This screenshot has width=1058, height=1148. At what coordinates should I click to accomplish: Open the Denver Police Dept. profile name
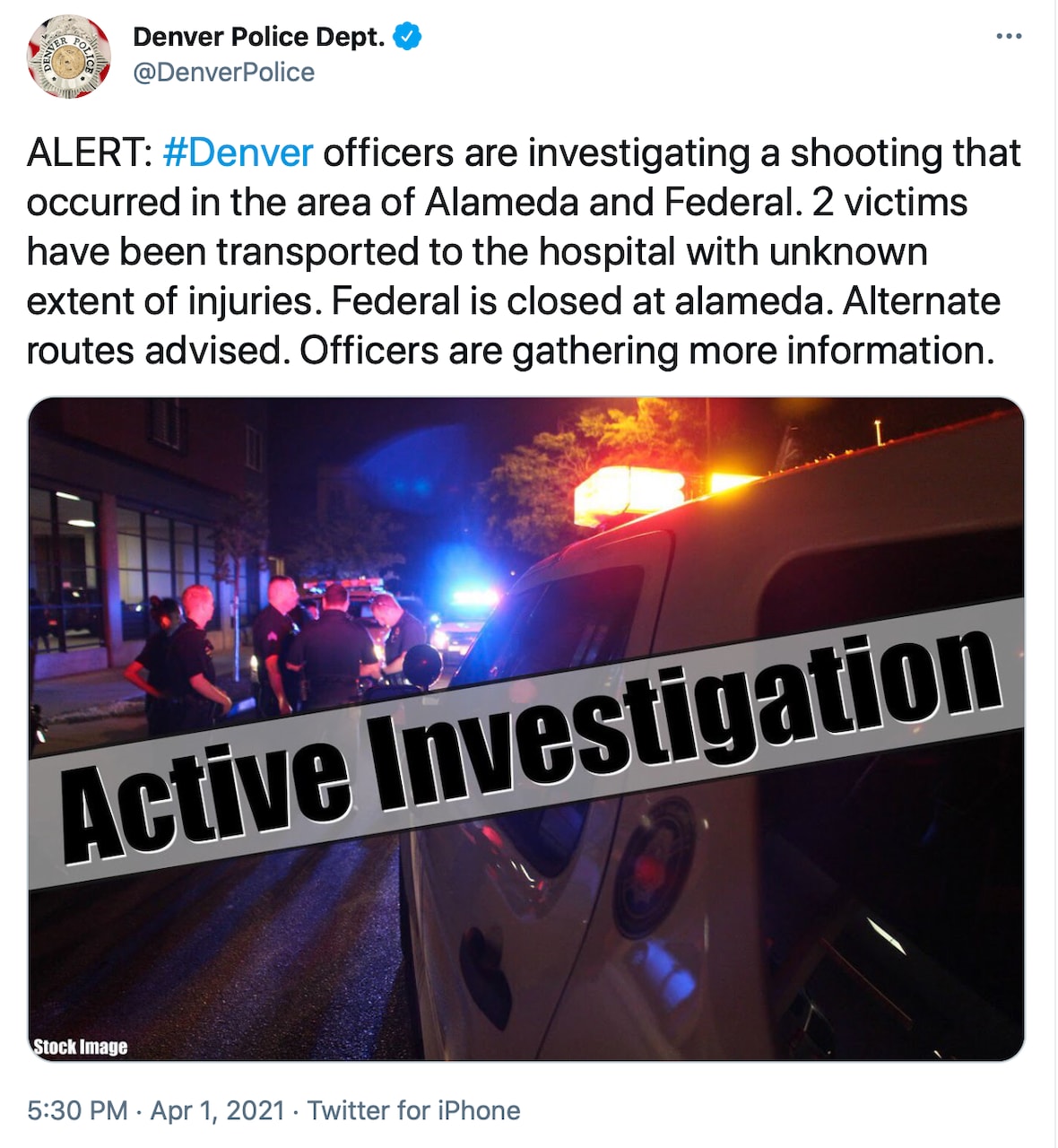coord(258,37)
